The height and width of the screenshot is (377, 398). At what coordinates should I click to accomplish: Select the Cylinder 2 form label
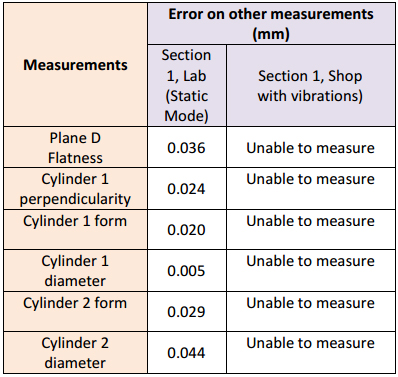75,311
